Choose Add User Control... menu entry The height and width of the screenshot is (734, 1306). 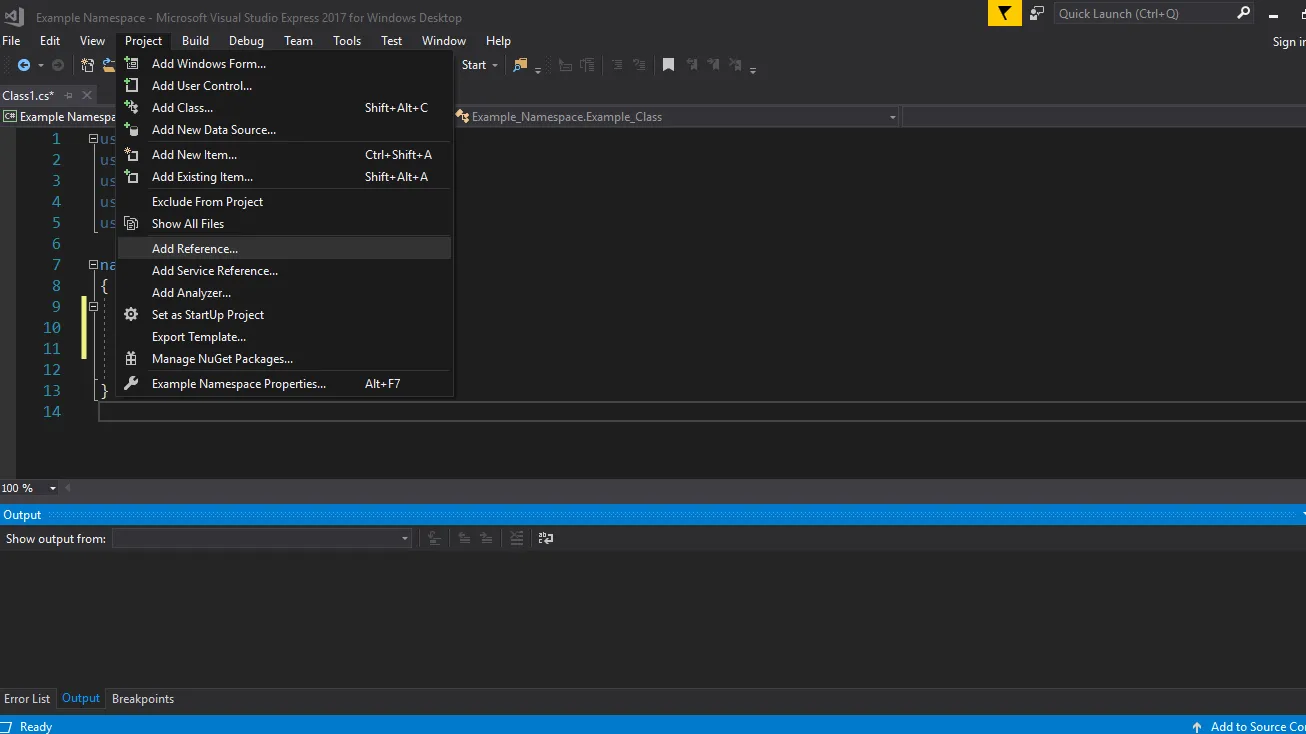coord(285,85)
